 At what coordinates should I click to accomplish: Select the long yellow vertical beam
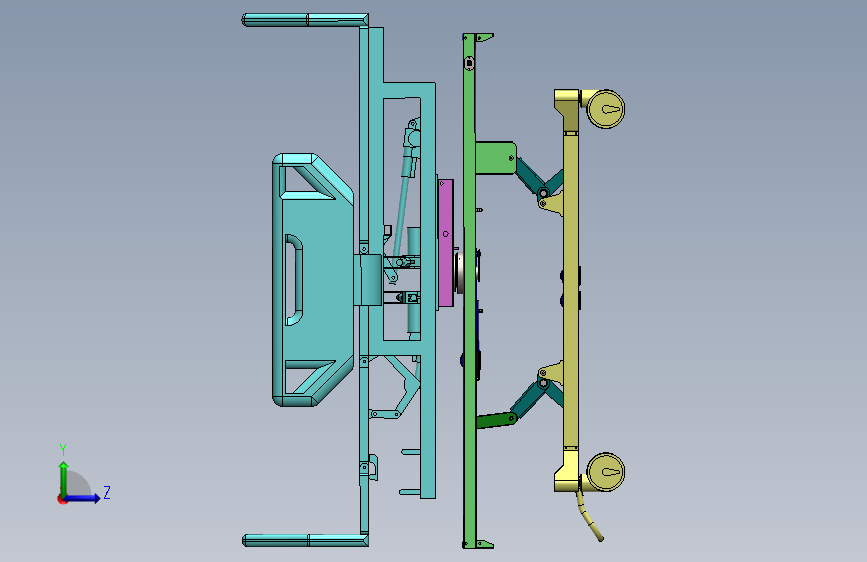(x=571, y=290)
